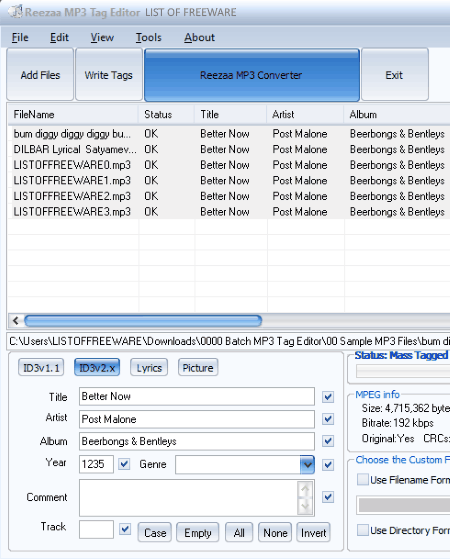Sort by Album column header
This screenshot has width=450, height=559.
(x=397, y=114)
